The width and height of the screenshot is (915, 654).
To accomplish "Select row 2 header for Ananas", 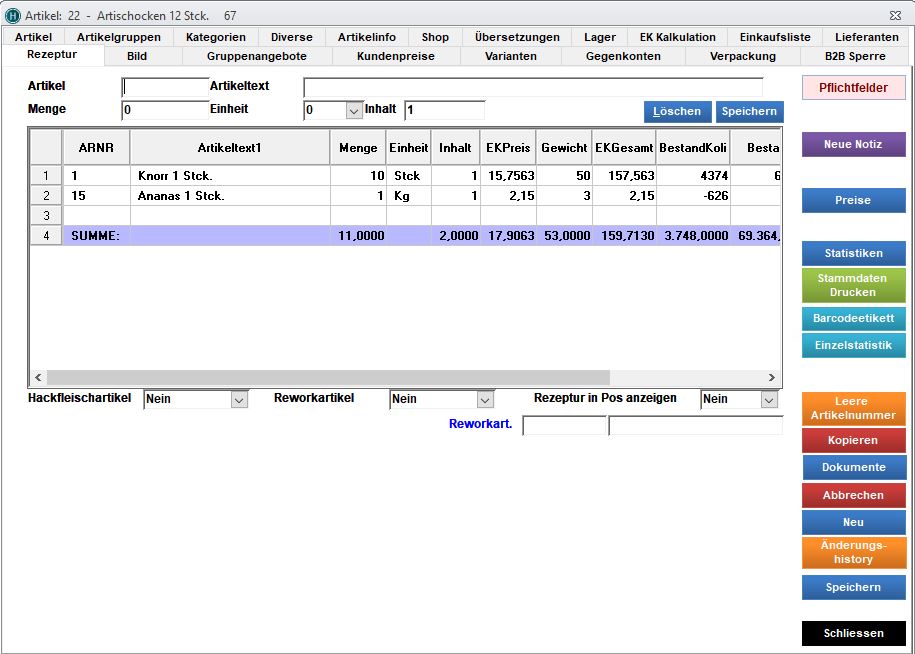I will 45,196.
